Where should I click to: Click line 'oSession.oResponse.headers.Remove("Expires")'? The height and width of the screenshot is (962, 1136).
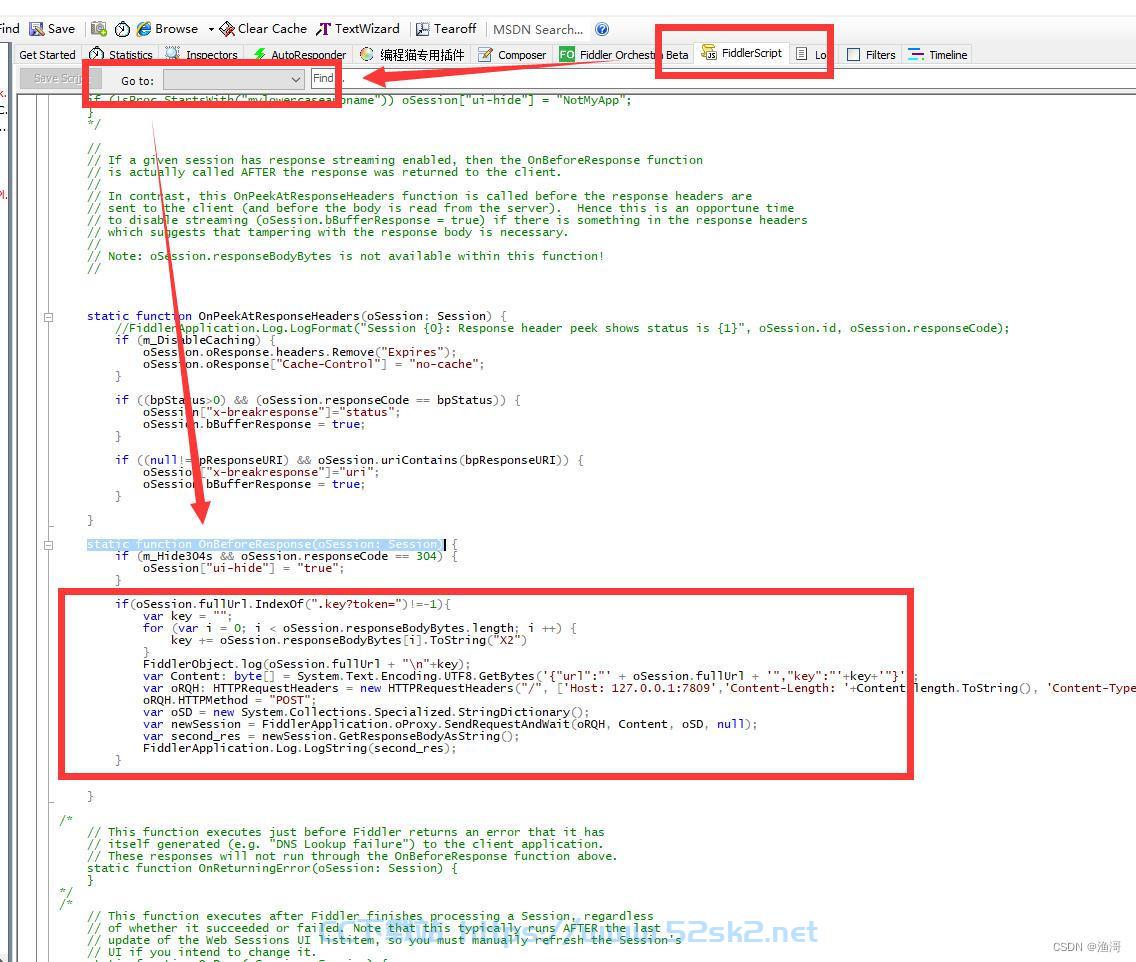pyautogui.click(x=299, y=352)
